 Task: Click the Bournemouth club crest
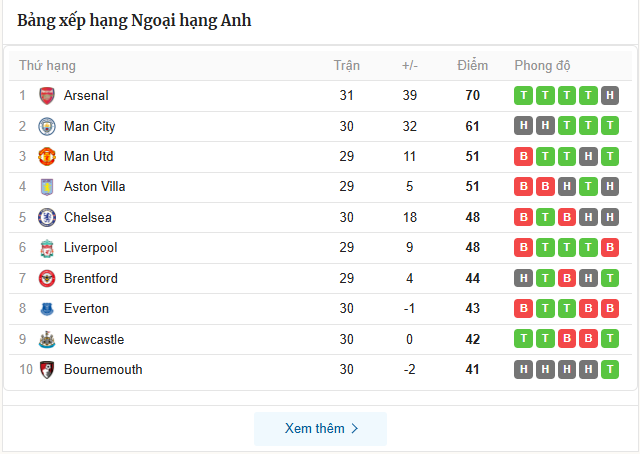tap(47, 370)
